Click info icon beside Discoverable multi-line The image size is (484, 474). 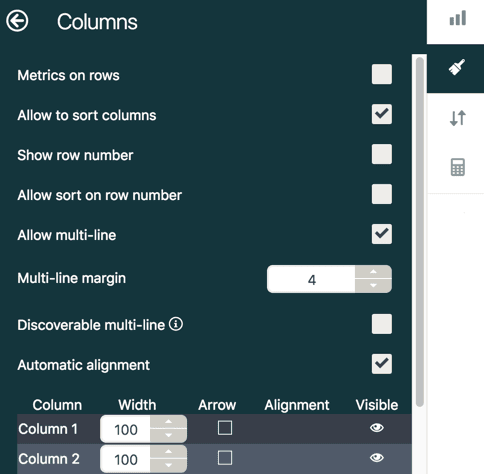tap(176, 324)
